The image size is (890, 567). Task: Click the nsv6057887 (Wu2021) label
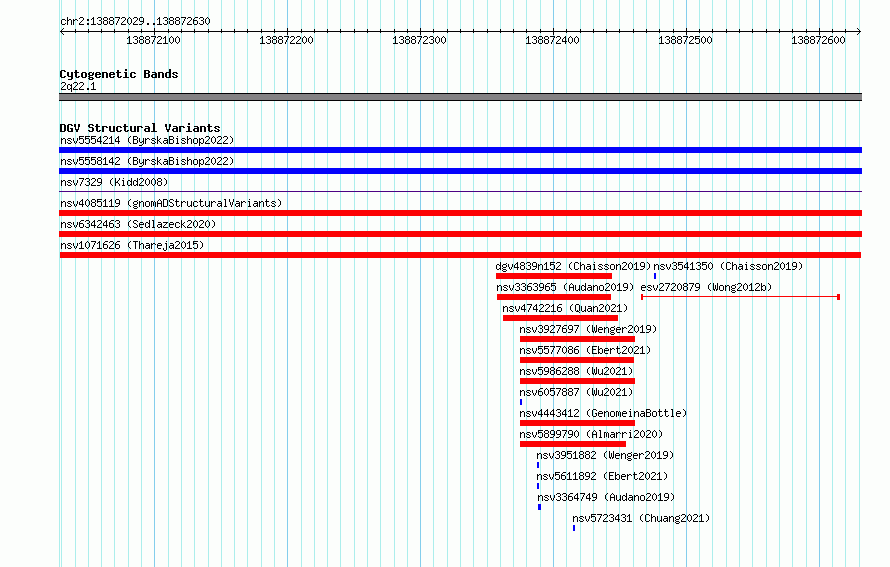pos(576,392)
